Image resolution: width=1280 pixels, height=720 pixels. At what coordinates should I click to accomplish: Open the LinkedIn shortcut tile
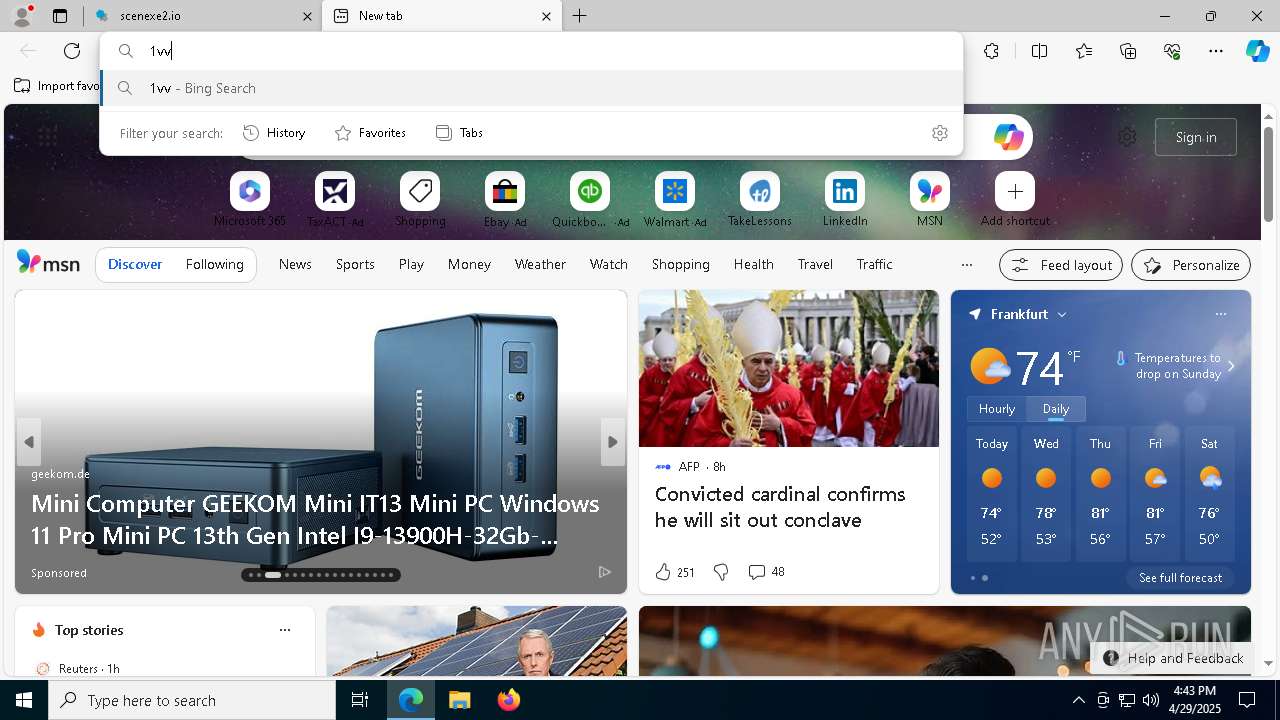point(845,191)
